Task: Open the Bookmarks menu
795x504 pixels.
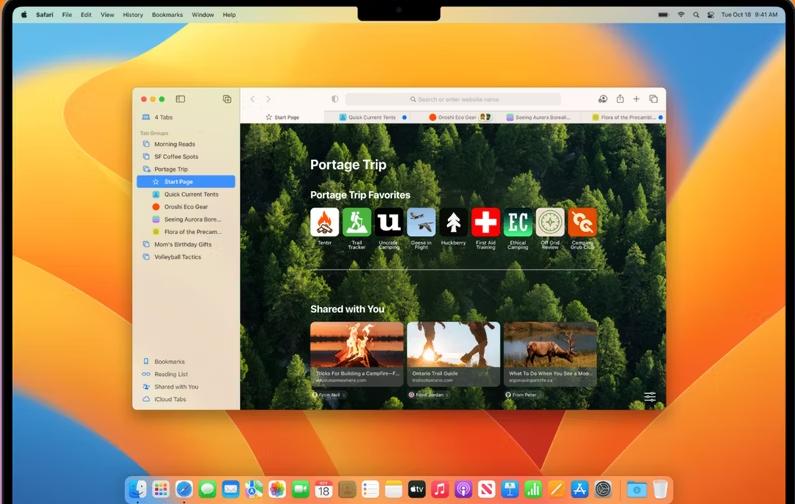Action: point(167,15)
